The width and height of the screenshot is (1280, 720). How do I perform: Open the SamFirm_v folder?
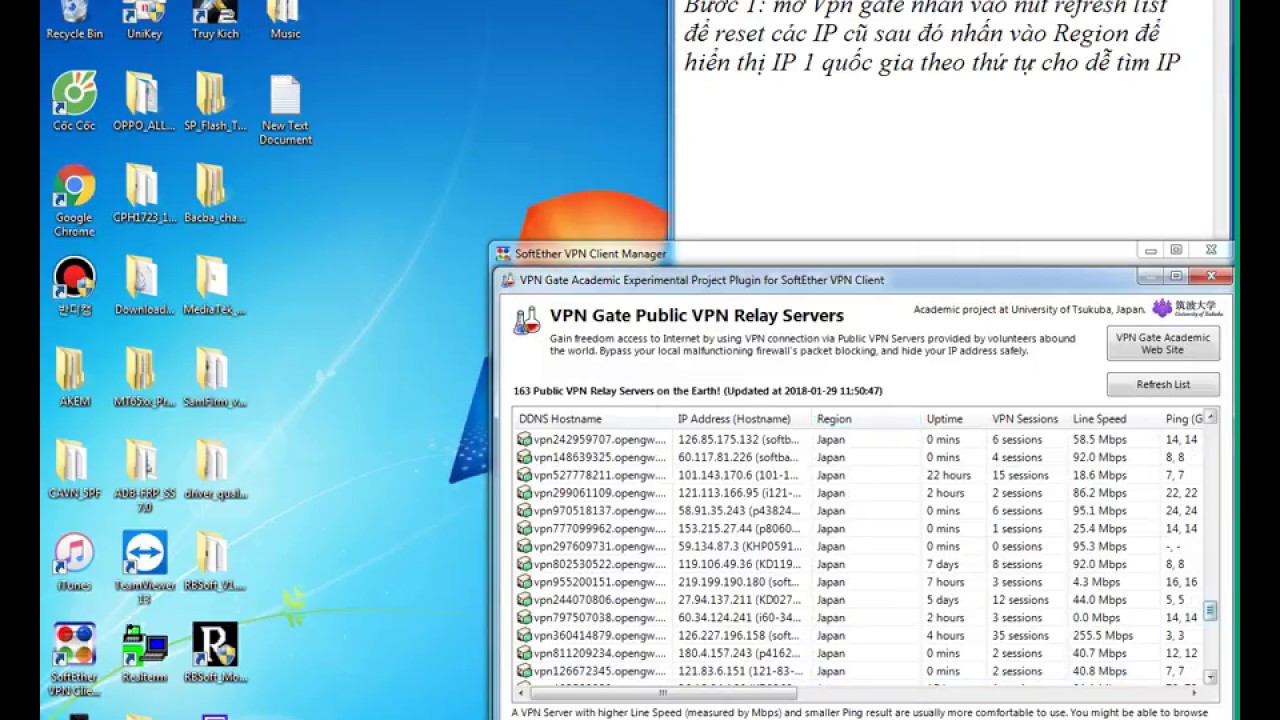(214, 377)
